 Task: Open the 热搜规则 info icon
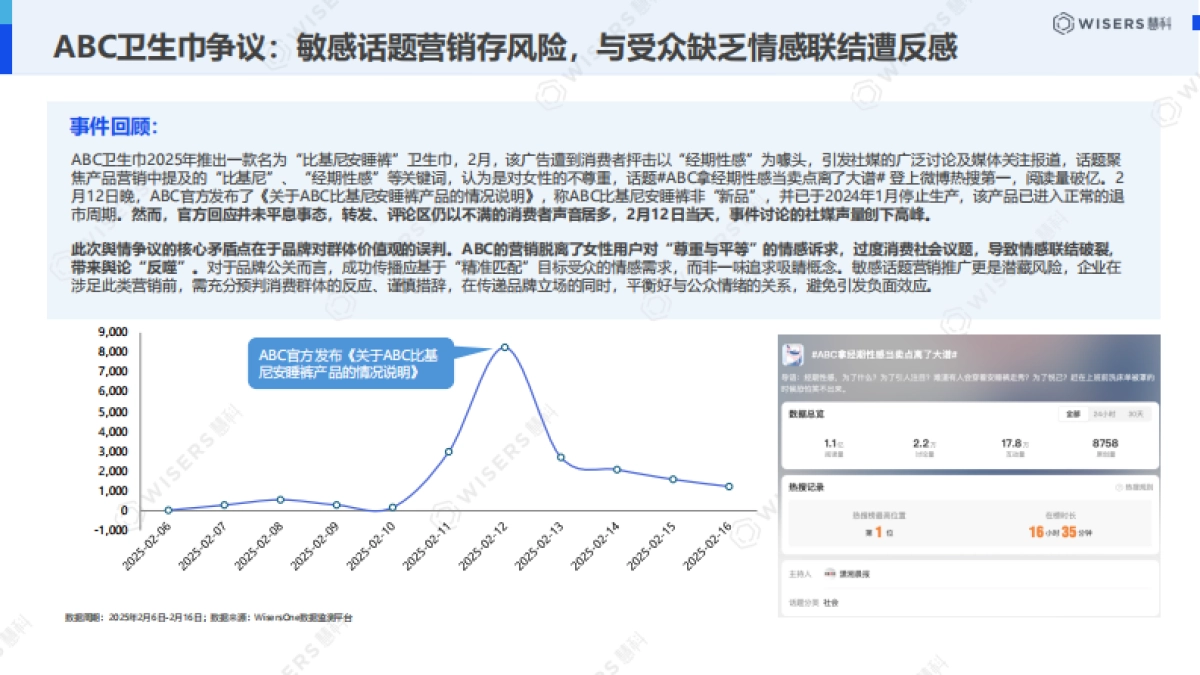pyautogui.click(x=1119, y=486)
